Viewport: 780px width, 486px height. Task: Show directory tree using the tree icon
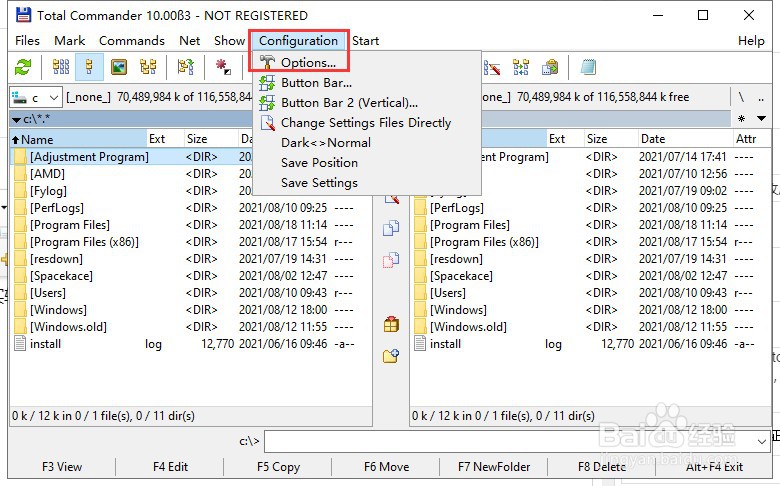(x=148, y=67)
